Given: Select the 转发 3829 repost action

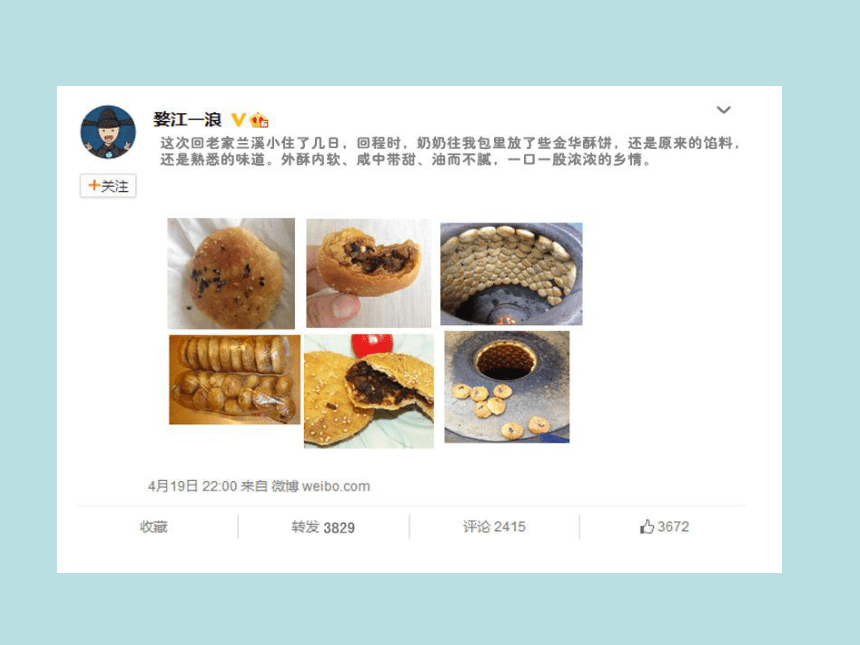Looking at the screenshot, I should point(323,528).
